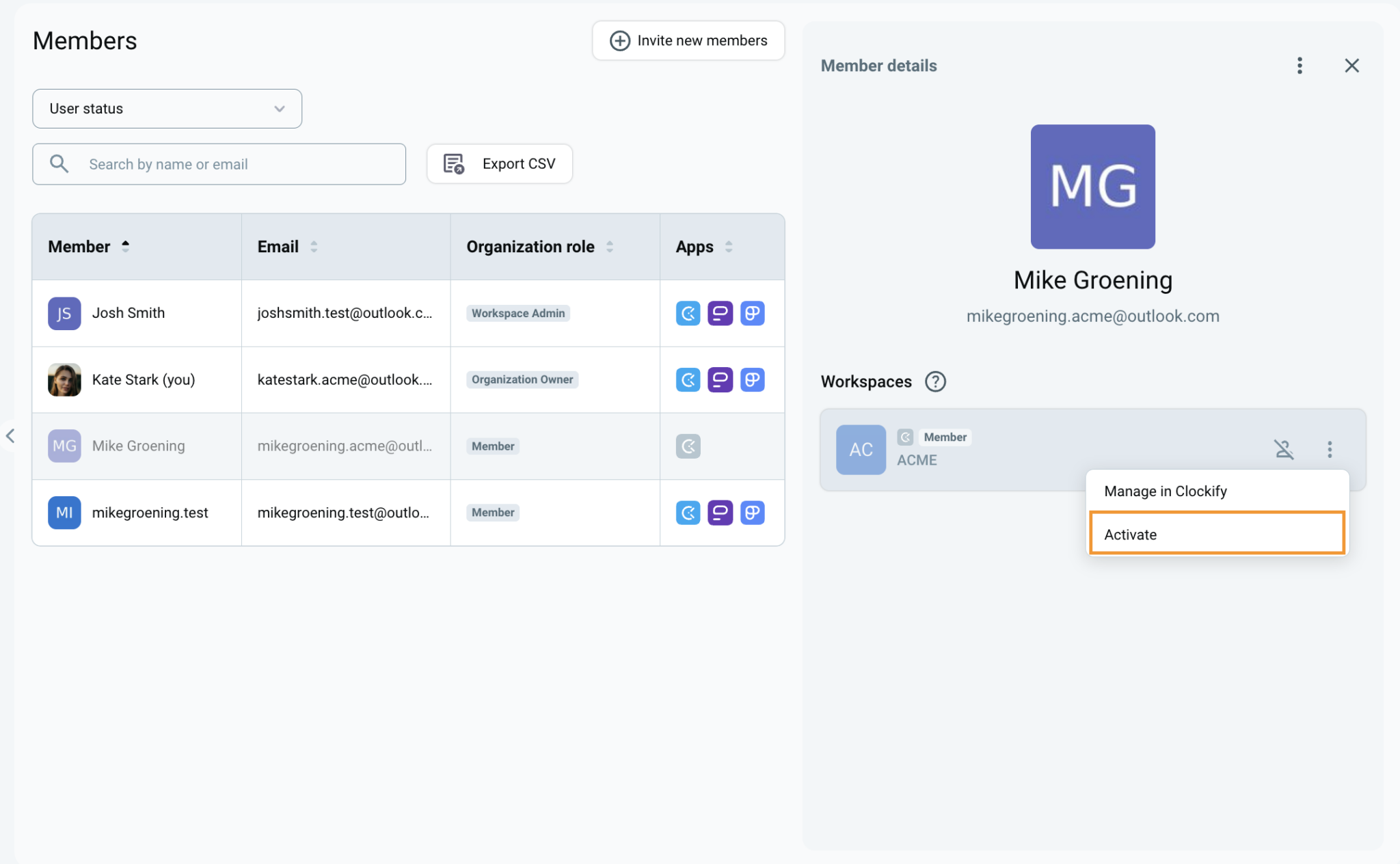Click AC avatar of ACME workspace
Image resolution: width=1400 pixels, height=864 pixels.
[861, 449]
